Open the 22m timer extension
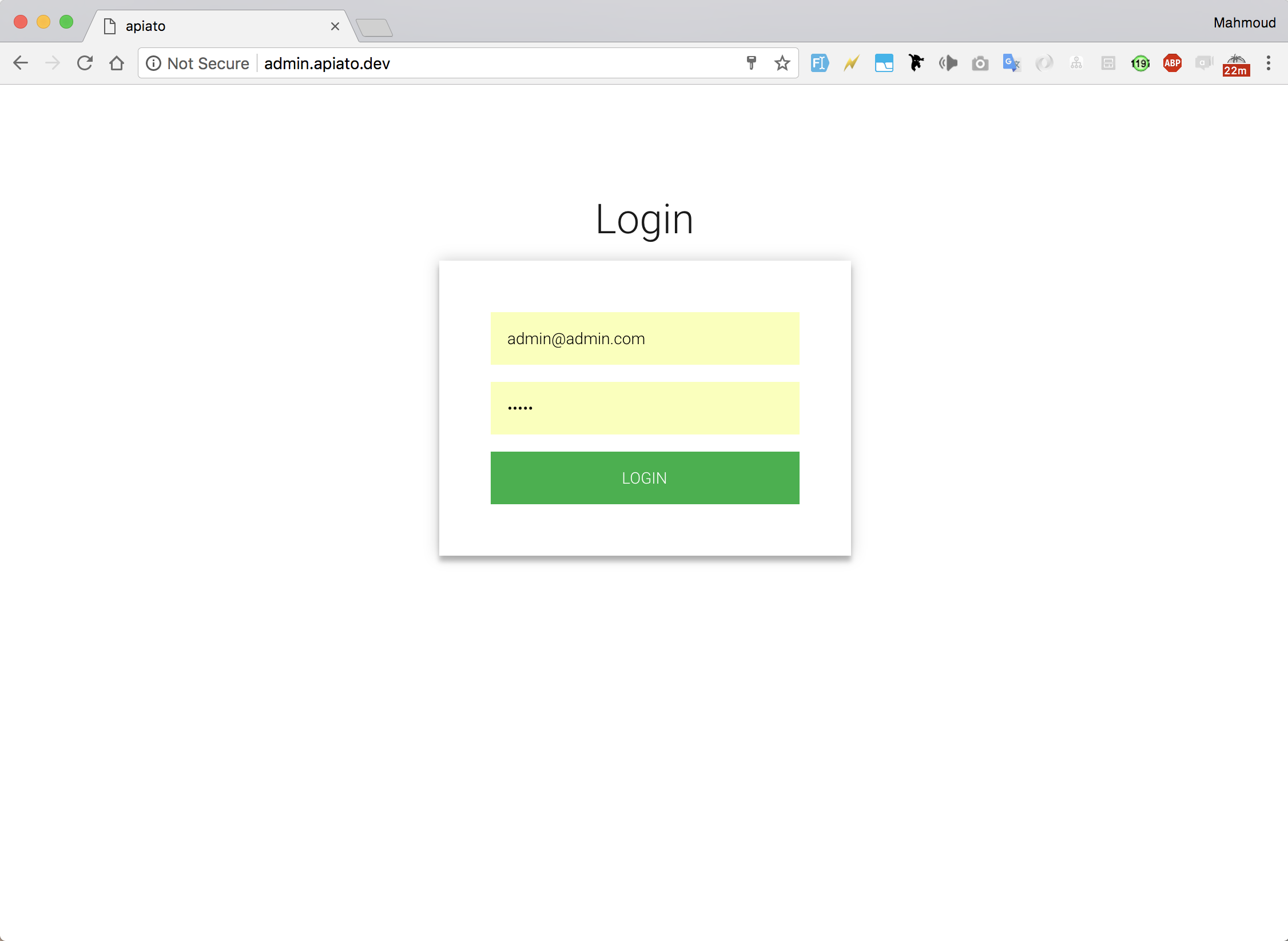The image size is (1288, 941). coord(1236,65)
